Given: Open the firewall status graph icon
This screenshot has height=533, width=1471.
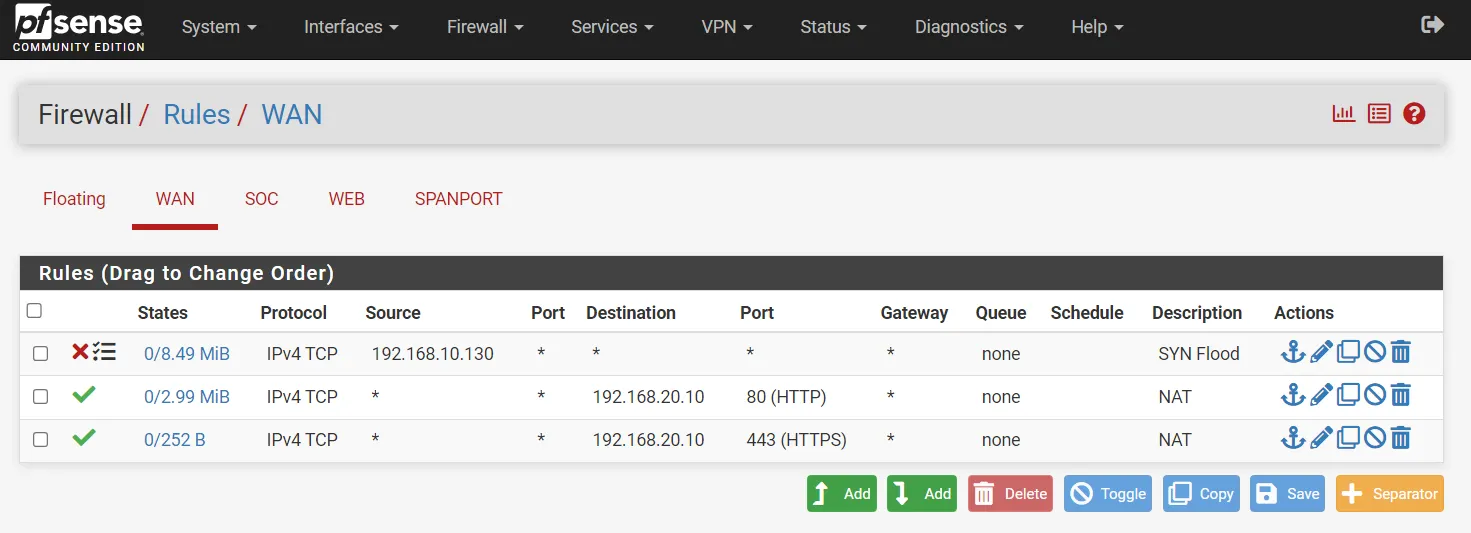Looking at the screenshot, I should [x=1343, y=114].
